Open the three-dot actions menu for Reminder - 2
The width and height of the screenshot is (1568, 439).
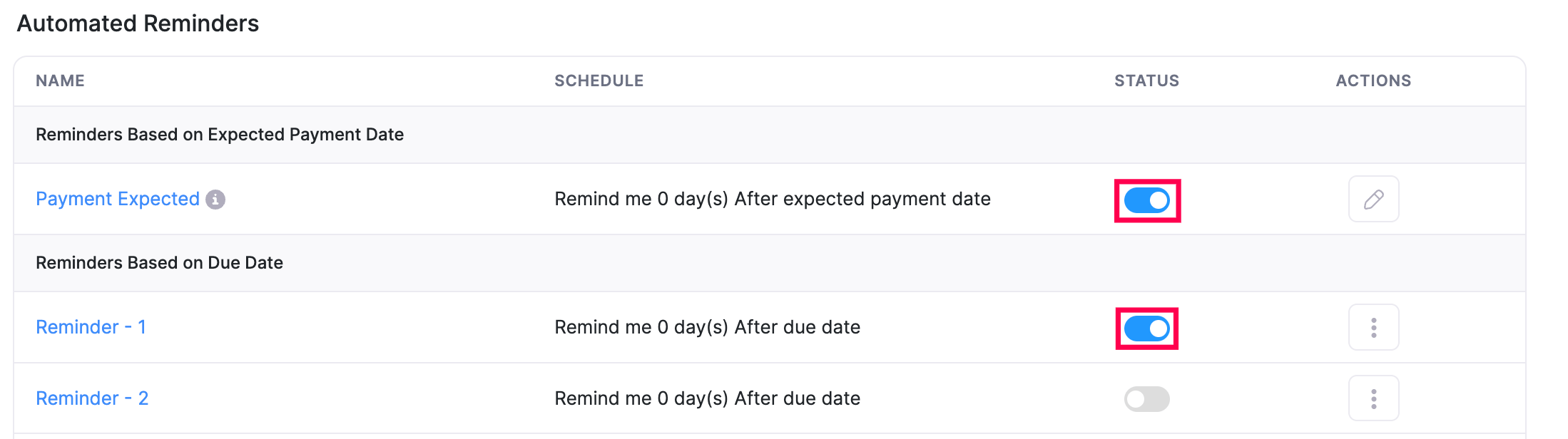coord(1373,398)
